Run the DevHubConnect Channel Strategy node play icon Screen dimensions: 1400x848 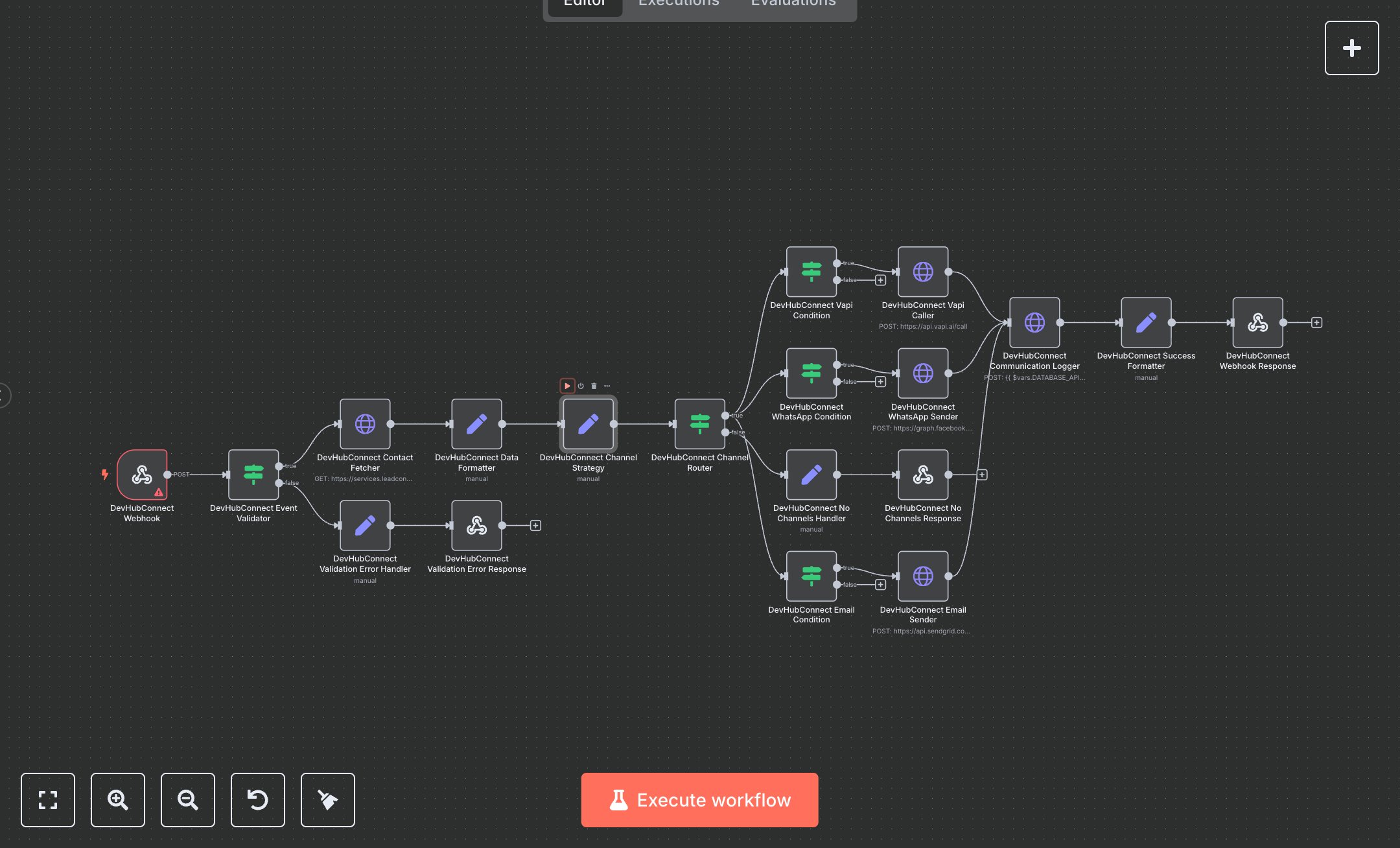(568, 385)
